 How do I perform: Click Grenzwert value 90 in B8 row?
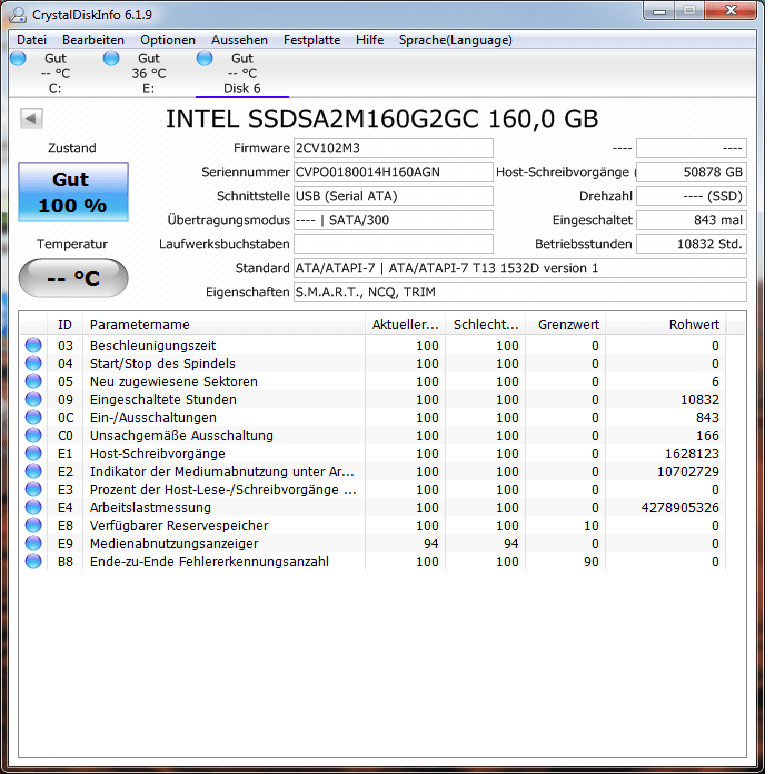(591, 562)
